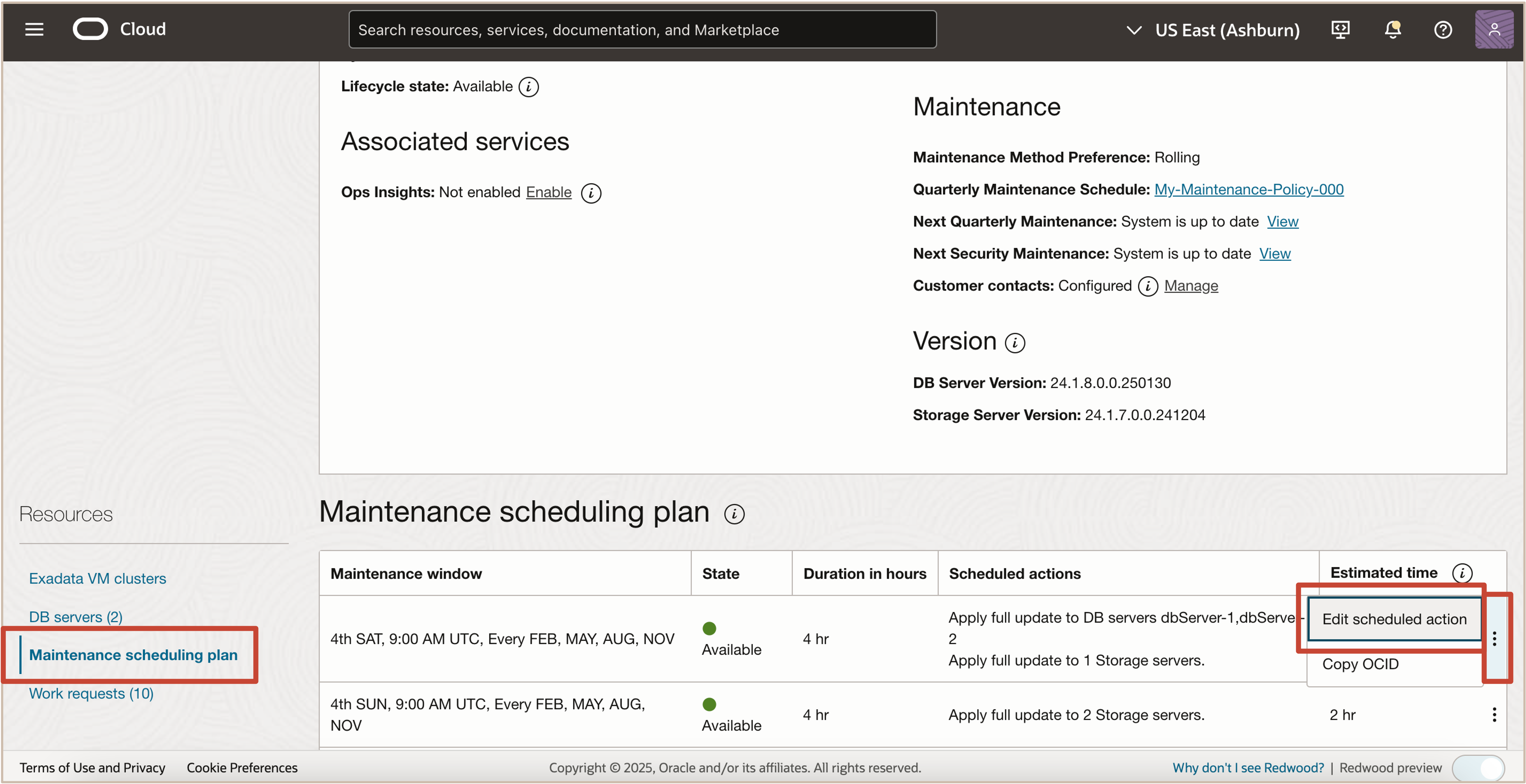This screenshot has height=784, width=1526.
Task: Enable Ops Insights
Action: click(x=548, y=192)
